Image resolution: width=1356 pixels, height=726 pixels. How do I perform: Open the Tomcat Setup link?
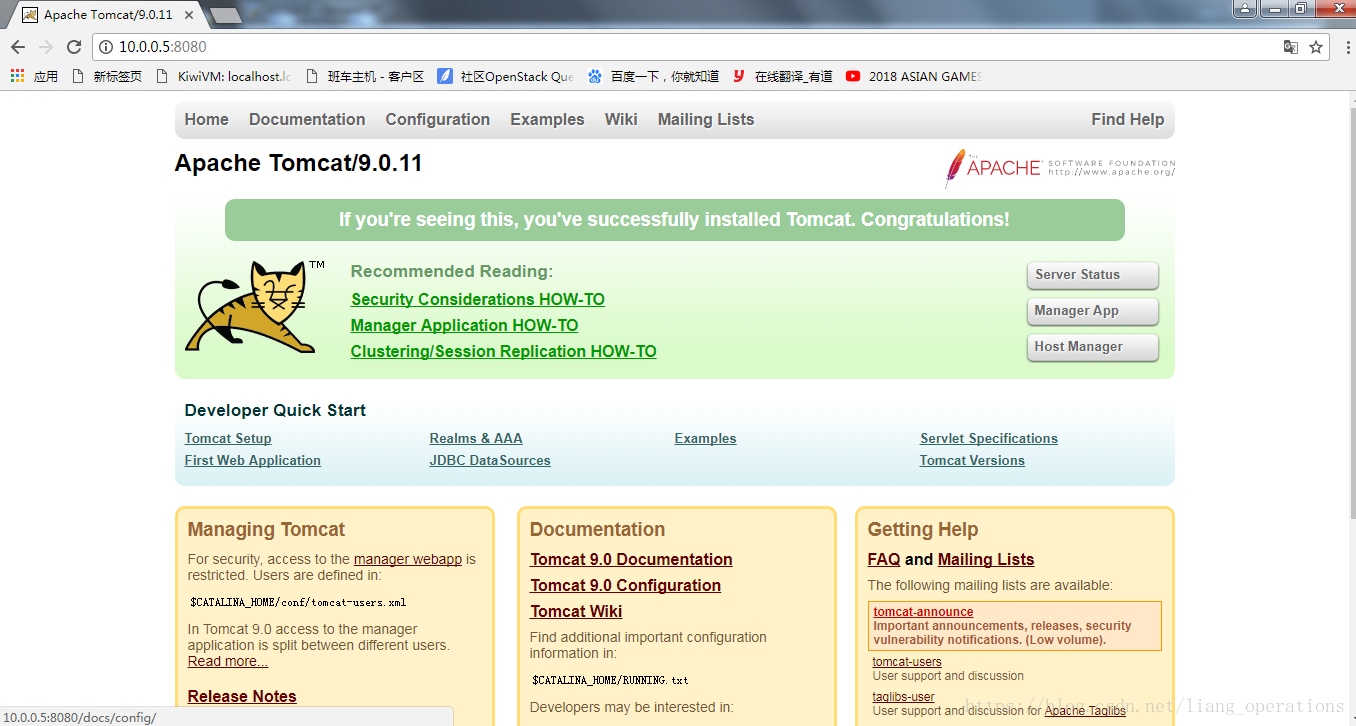228,439
